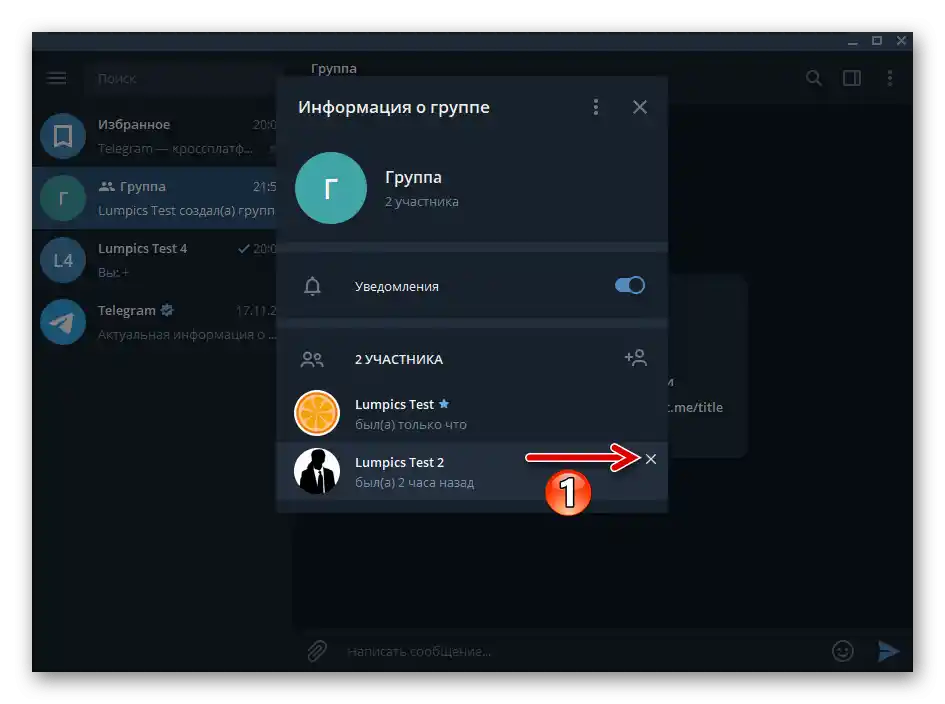This screenshot has height=704, width=945.
Task: Click the search magnifier icon
Action: click(813, 77)
